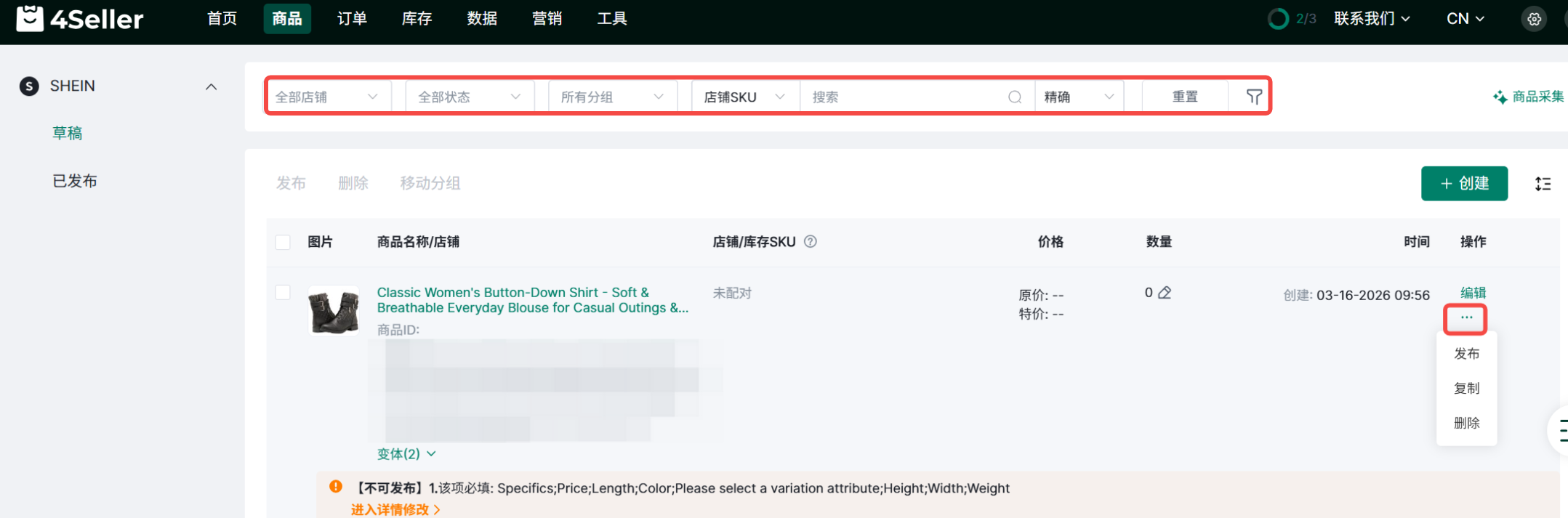Click the SKU help question mark icon
Screen dimensions: 1568x518
pyautogui.click(x=811, y=242)
